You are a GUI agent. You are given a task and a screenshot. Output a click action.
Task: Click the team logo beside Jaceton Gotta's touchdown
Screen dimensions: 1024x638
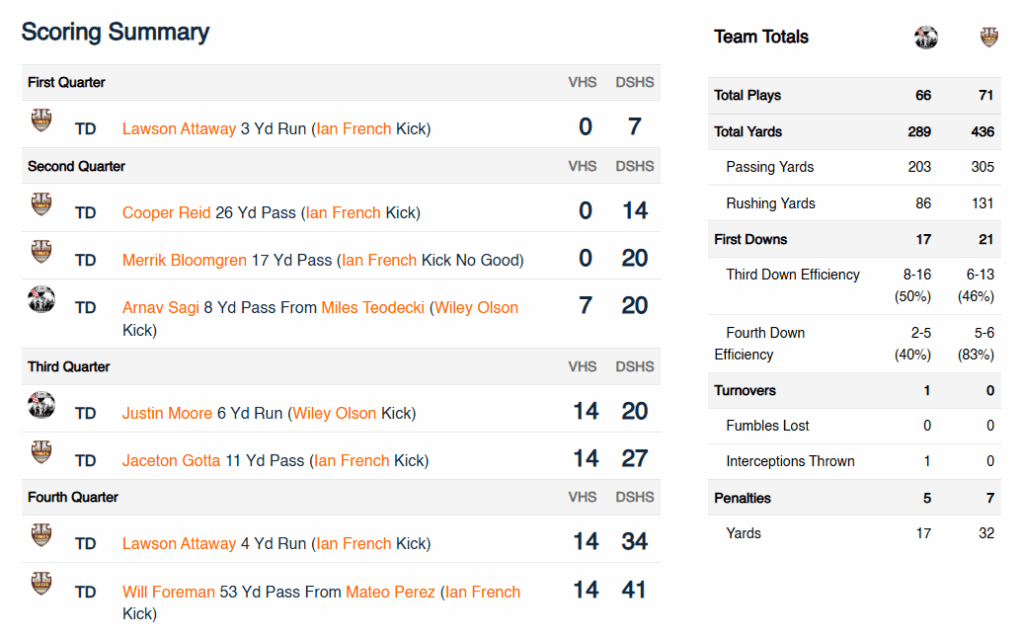(41, 452)
